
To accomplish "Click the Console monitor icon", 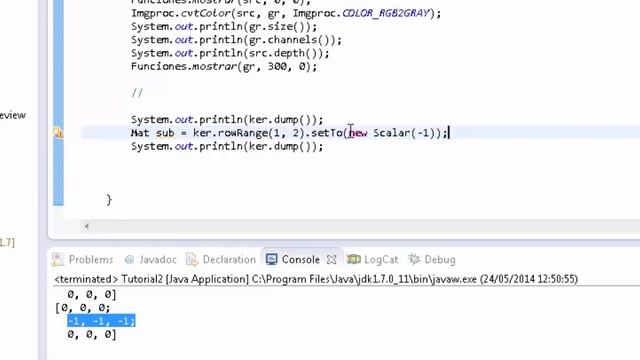I will click(271, 259).
